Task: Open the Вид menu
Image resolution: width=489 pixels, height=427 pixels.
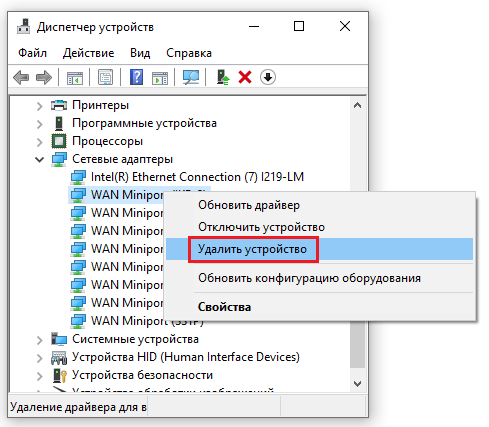Action: point(140,53)
